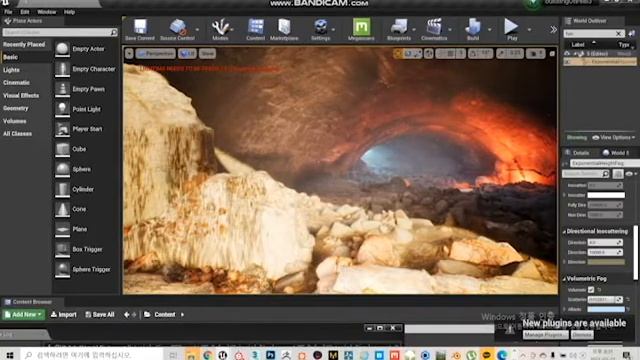Open the Play options dropdown arrow

click(529, 30)
